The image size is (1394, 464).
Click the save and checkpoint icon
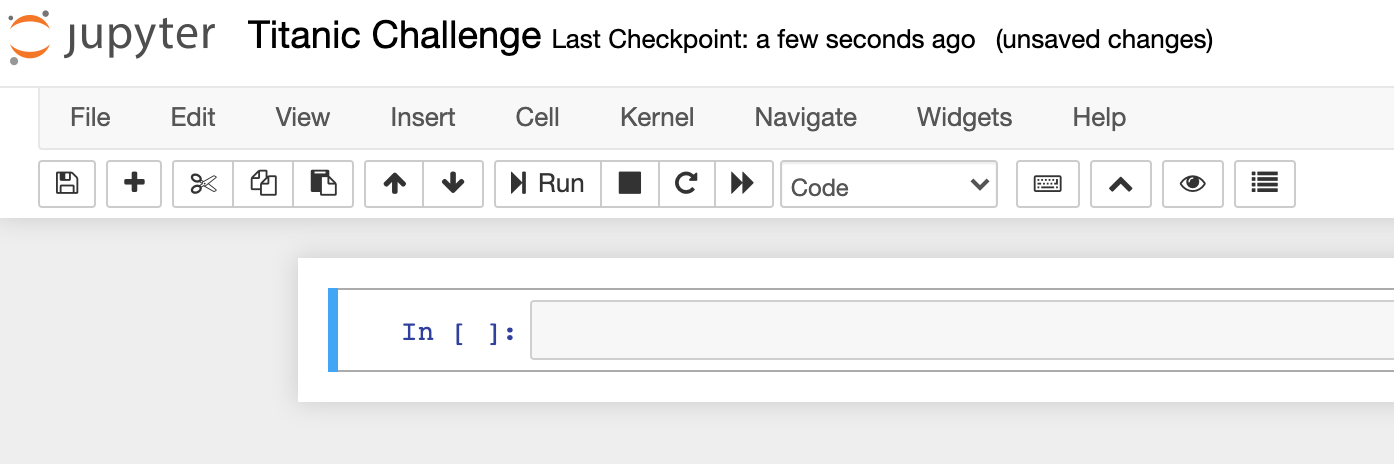tap(67, 184)
